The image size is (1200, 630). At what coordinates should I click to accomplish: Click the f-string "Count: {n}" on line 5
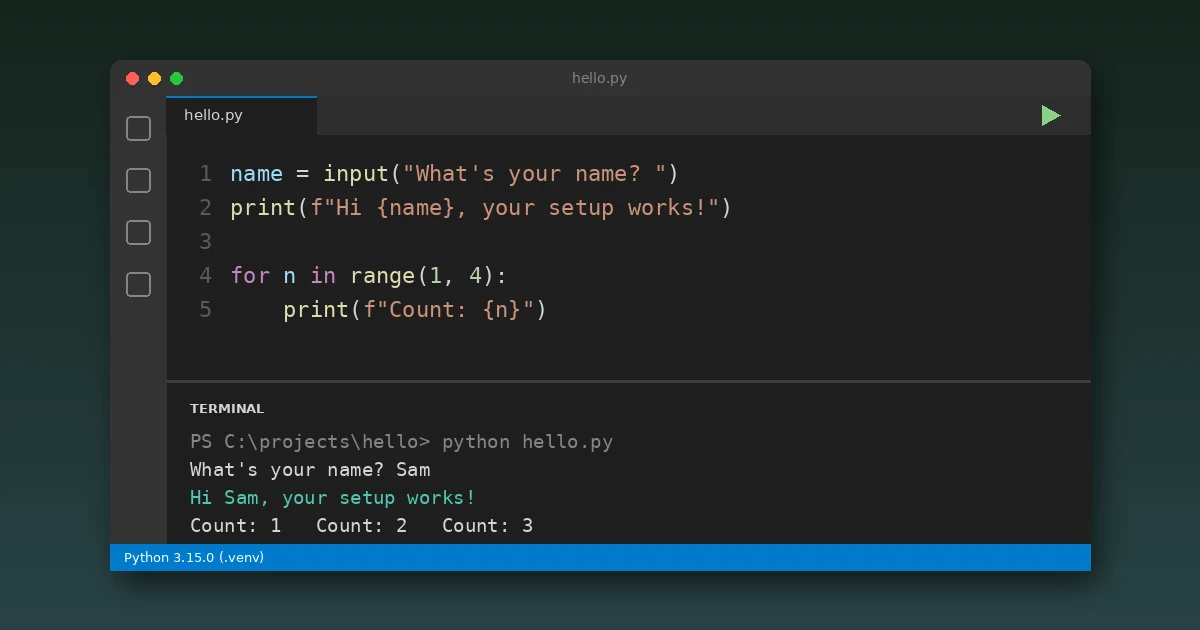pyautogui.click(x=449, y=310)
